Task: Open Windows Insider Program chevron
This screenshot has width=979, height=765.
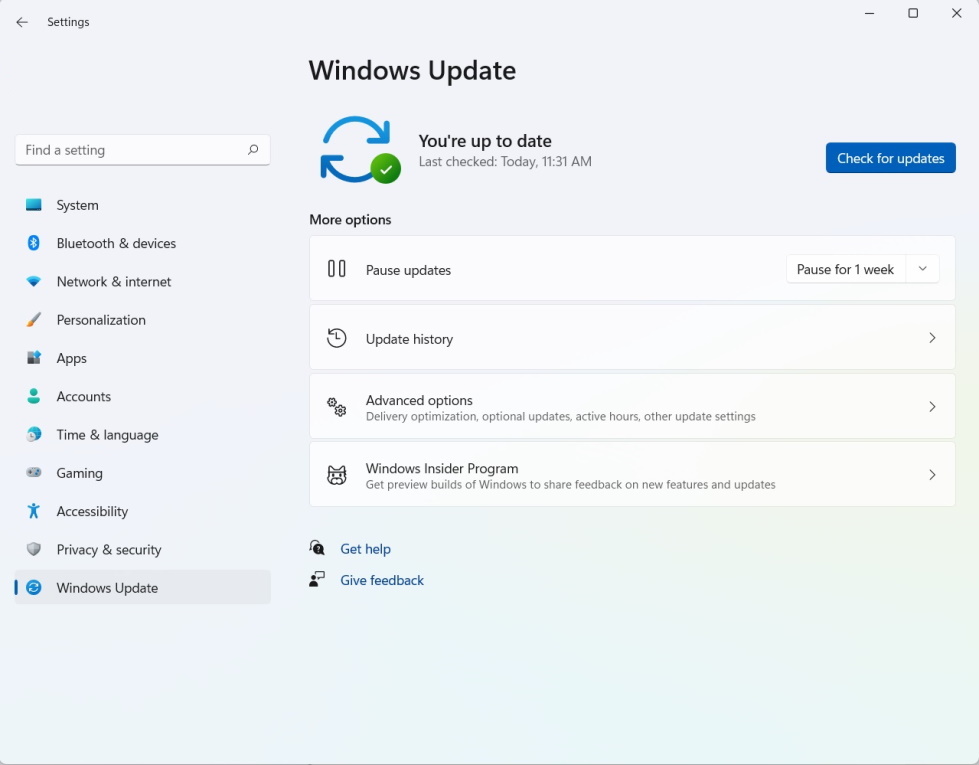Action: point(932,475)
